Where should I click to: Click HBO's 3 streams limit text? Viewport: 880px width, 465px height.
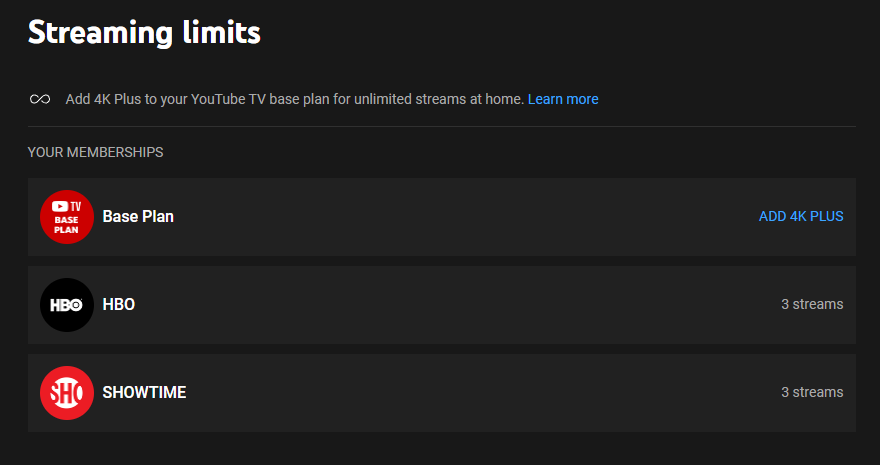tap(811, 304)
